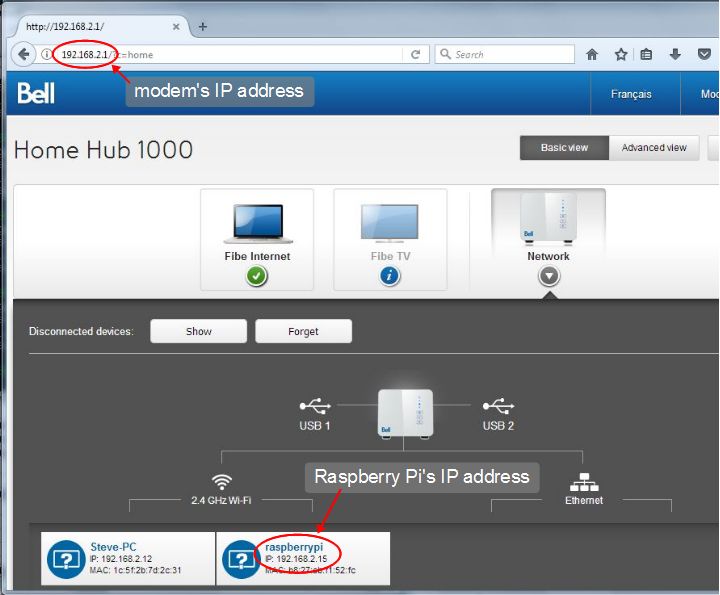Collapse the Network section arrow

click(x=549, y=276)
